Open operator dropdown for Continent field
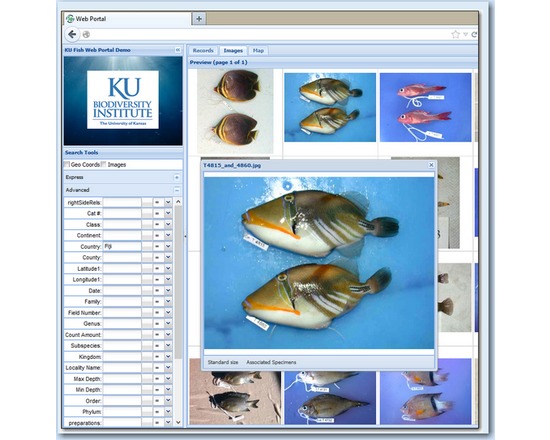The image size is (550, 440). [x=168, y=235]
